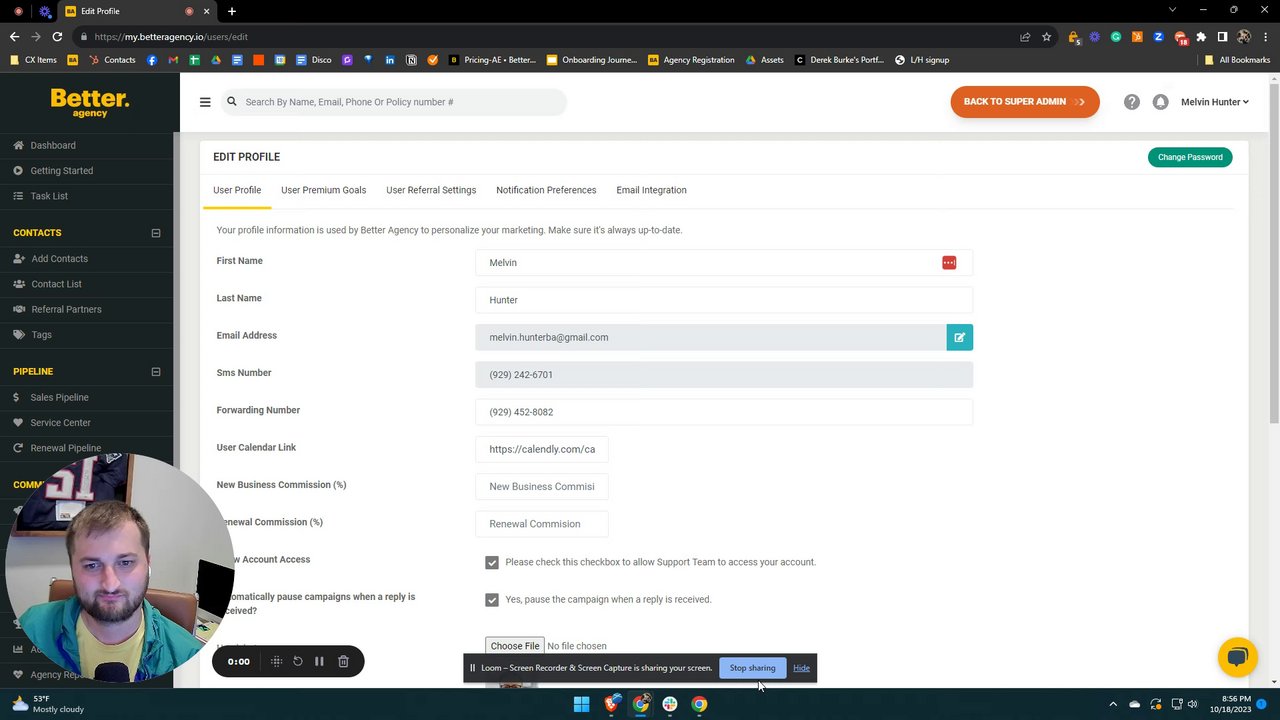Open the Grammarly extension icon
This screenshot has height=720, width=1280.
click(1116, 37)
